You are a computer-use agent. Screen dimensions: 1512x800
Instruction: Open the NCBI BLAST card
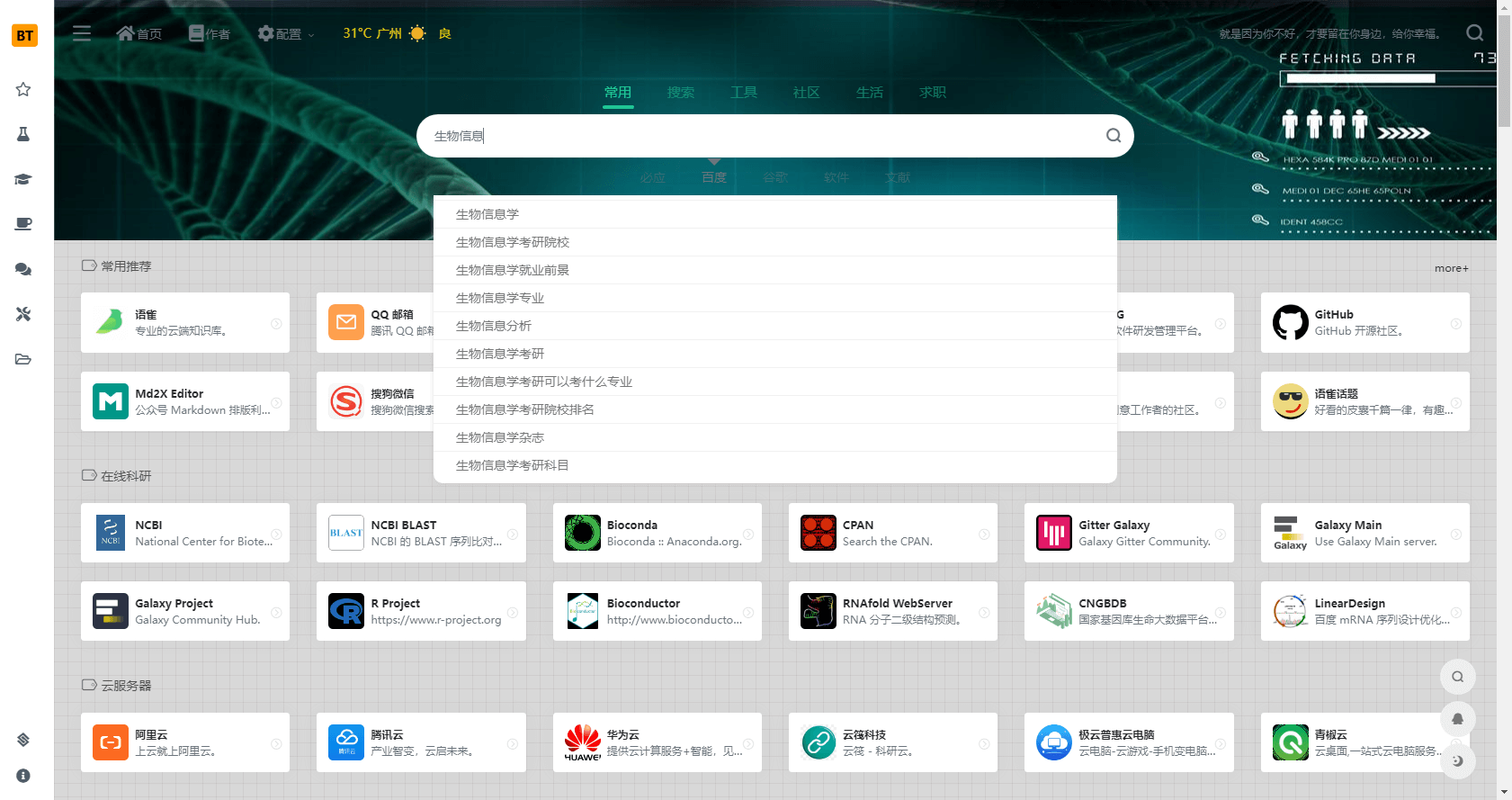(421, 533)
